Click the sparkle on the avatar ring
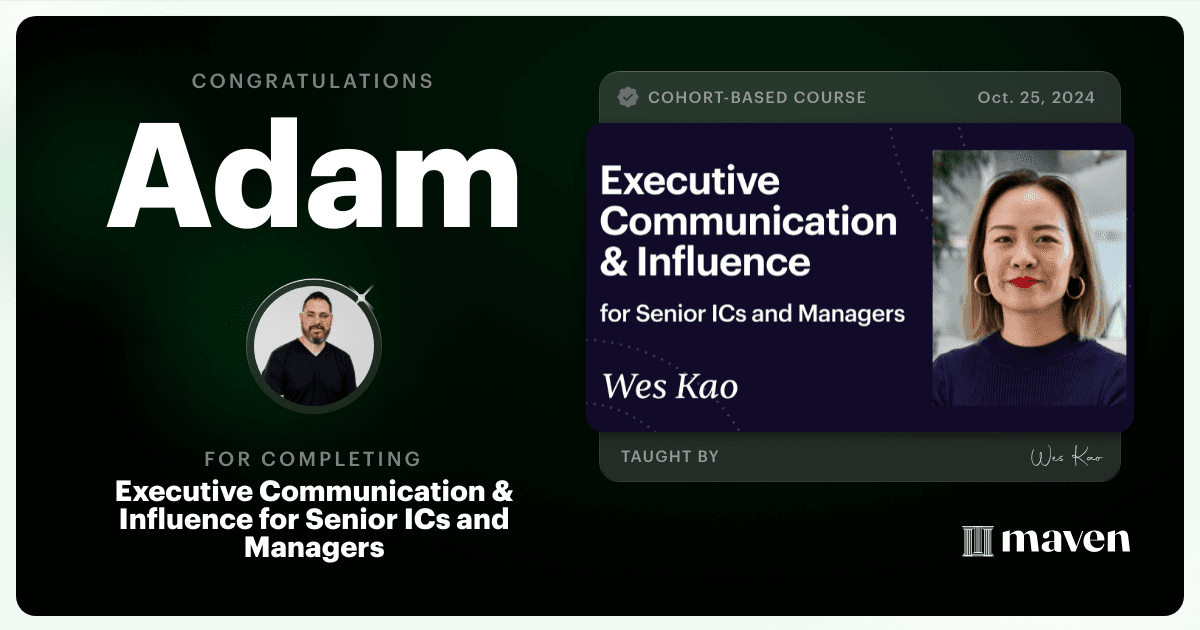This screenshot has width=1200, height=630. 364,295
